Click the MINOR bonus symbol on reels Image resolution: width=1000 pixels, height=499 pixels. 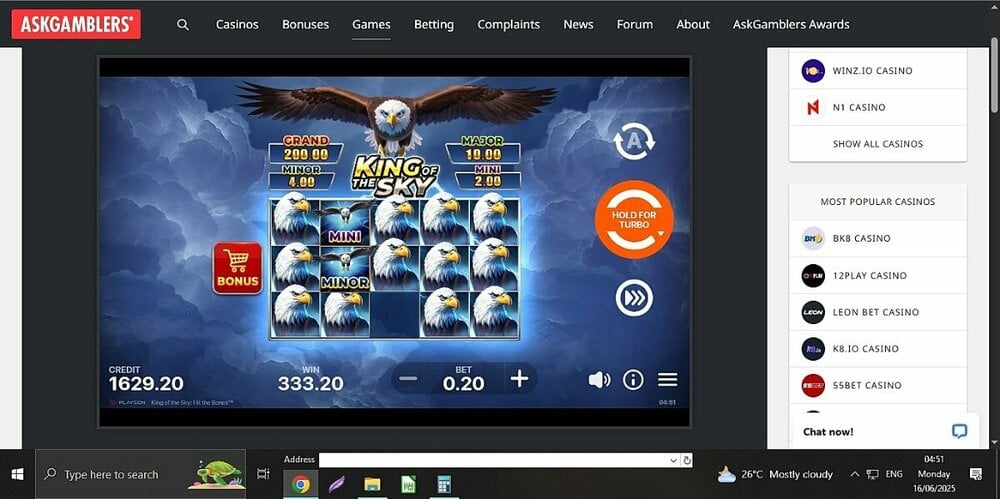345,269
